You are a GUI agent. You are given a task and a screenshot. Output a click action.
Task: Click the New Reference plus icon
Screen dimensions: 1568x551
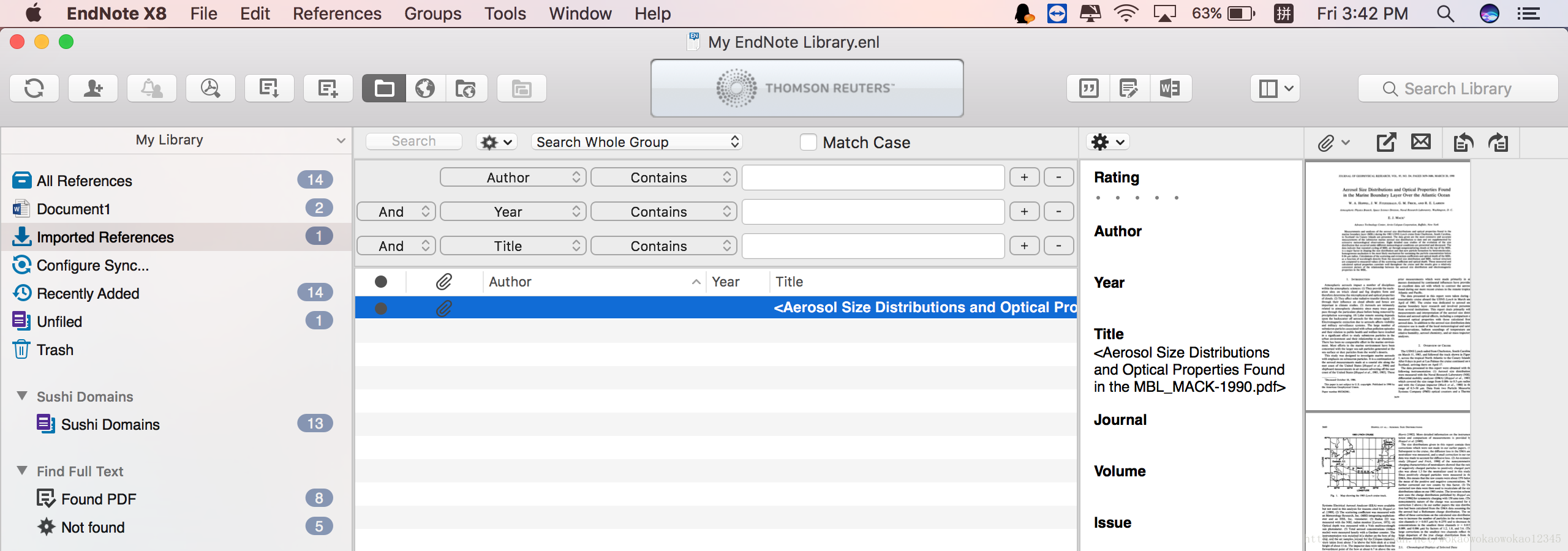(x=328, y=89)
